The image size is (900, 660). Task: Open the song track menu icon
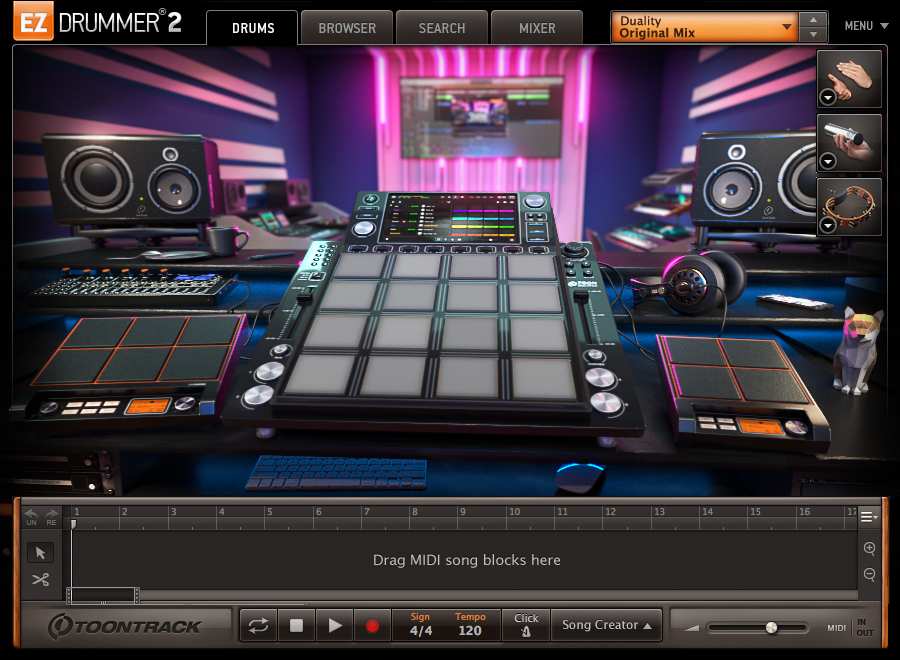point(868,517)
